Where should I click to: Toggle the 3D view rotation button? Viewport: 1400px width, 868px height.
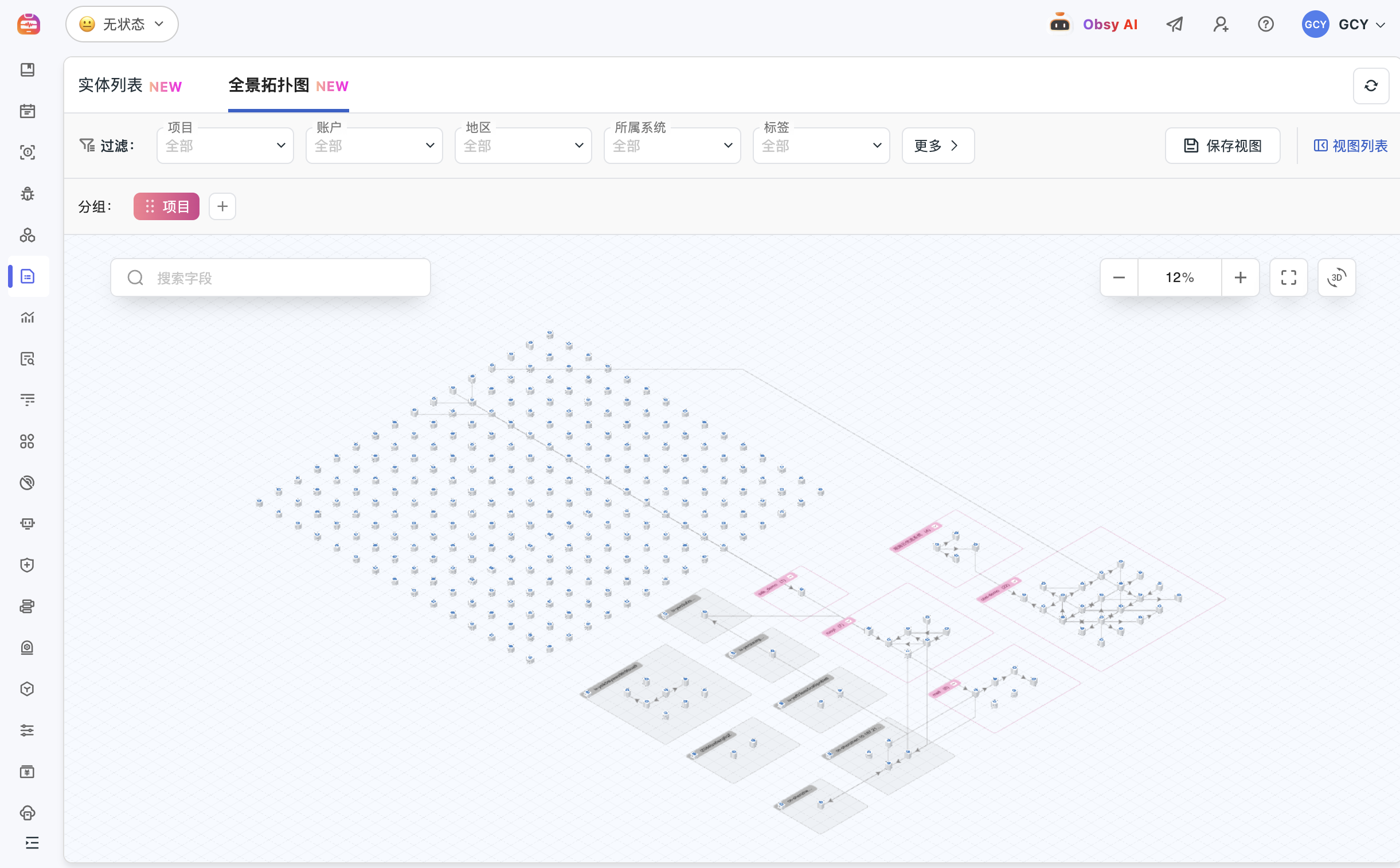pyautogui.click(x=1336, y=277)
